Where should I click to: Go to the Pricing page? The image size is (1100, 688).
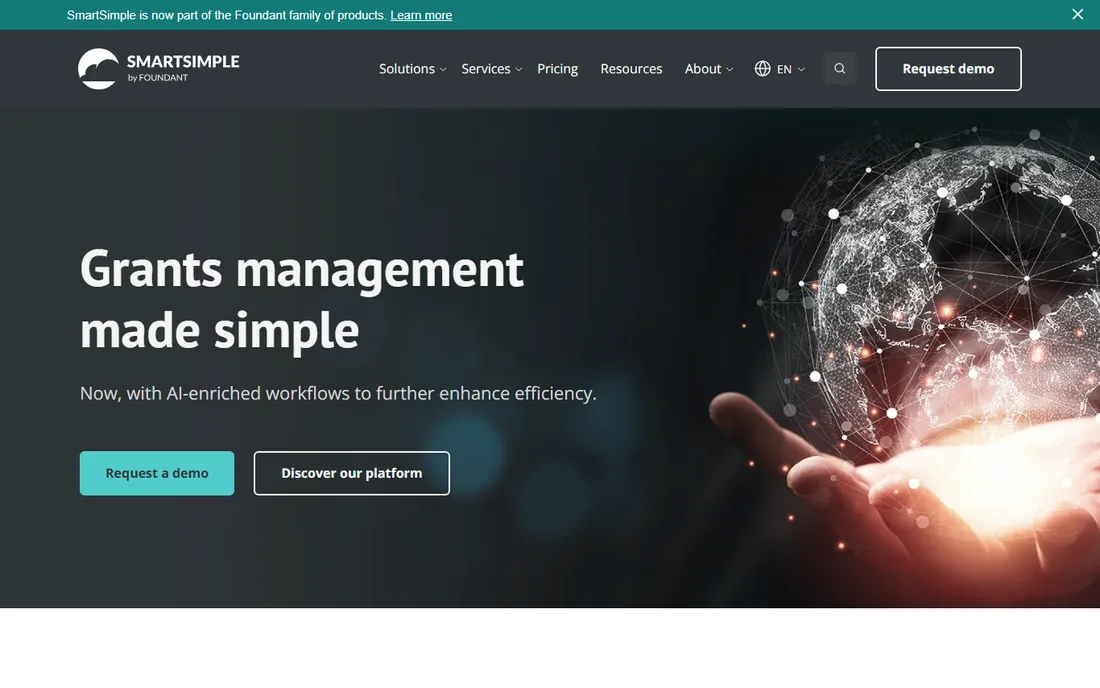pyautogui.click(x=558, y=69)
